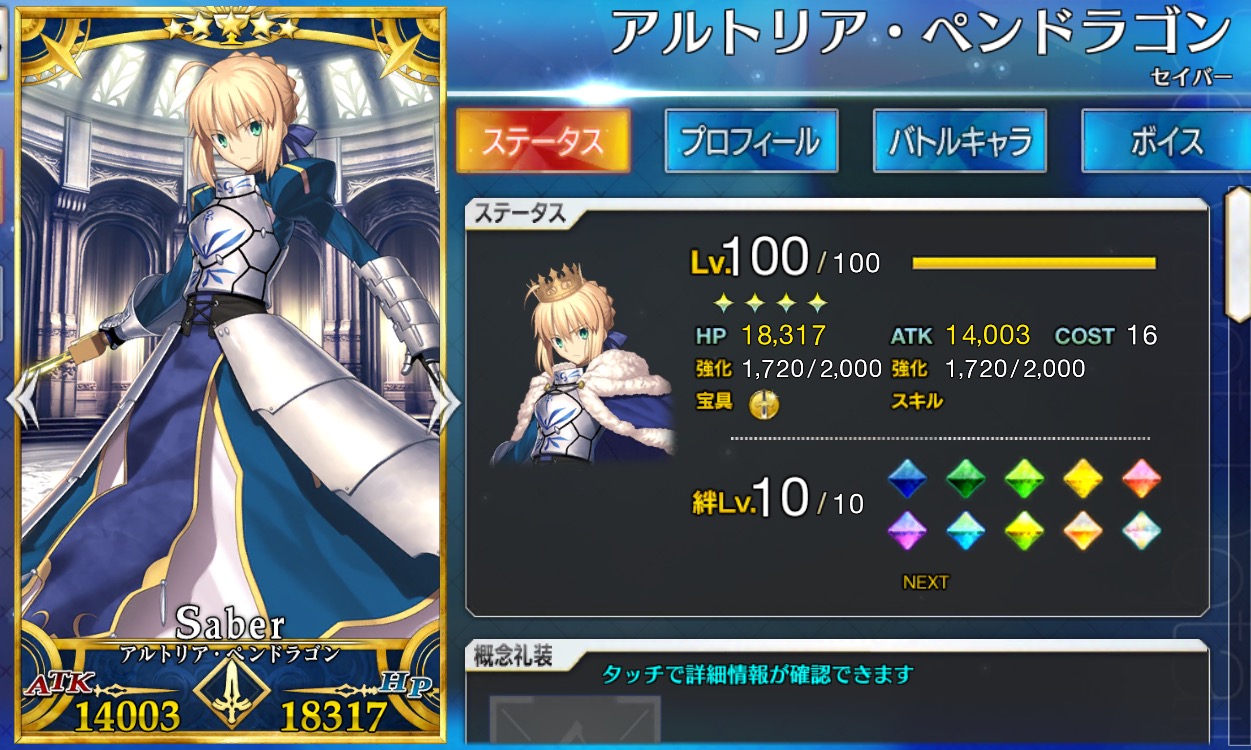Click the dark green bond crystal
The height and width of the screenshot is (750, 1251).
click(966, 479)
